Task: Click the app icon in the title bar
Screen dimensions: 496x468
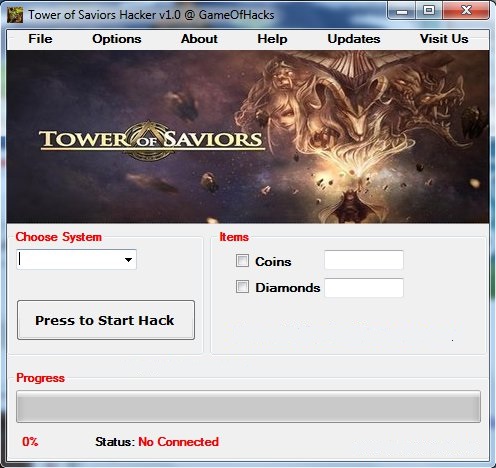Action: point(15,15)
